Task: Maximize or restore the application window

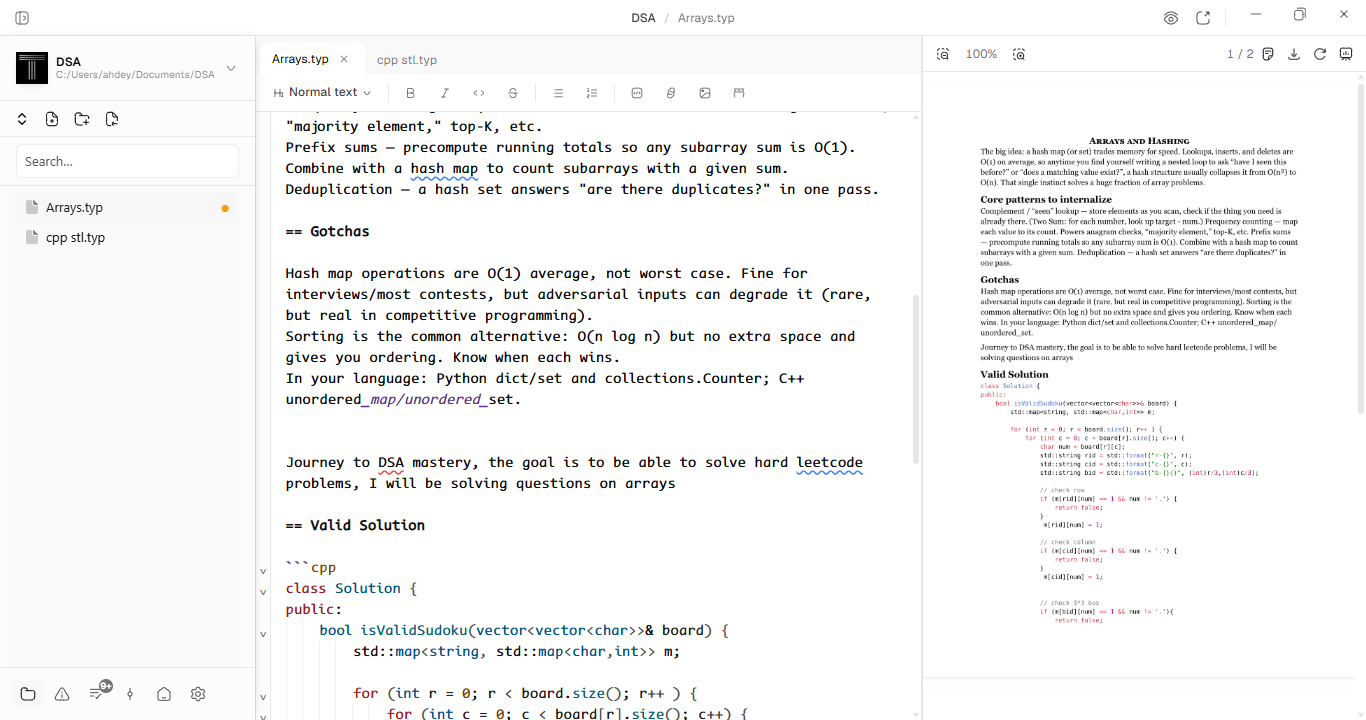Action: tap(1300, 15)
